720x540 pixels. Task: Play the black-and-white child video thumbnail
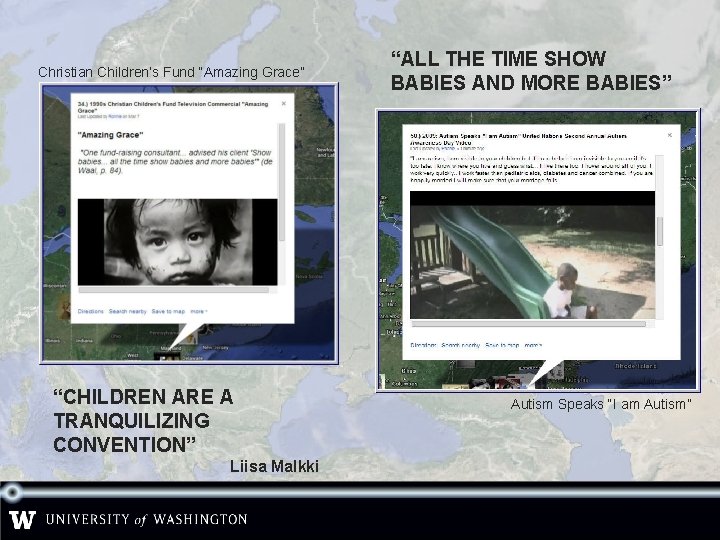point(178,242)
